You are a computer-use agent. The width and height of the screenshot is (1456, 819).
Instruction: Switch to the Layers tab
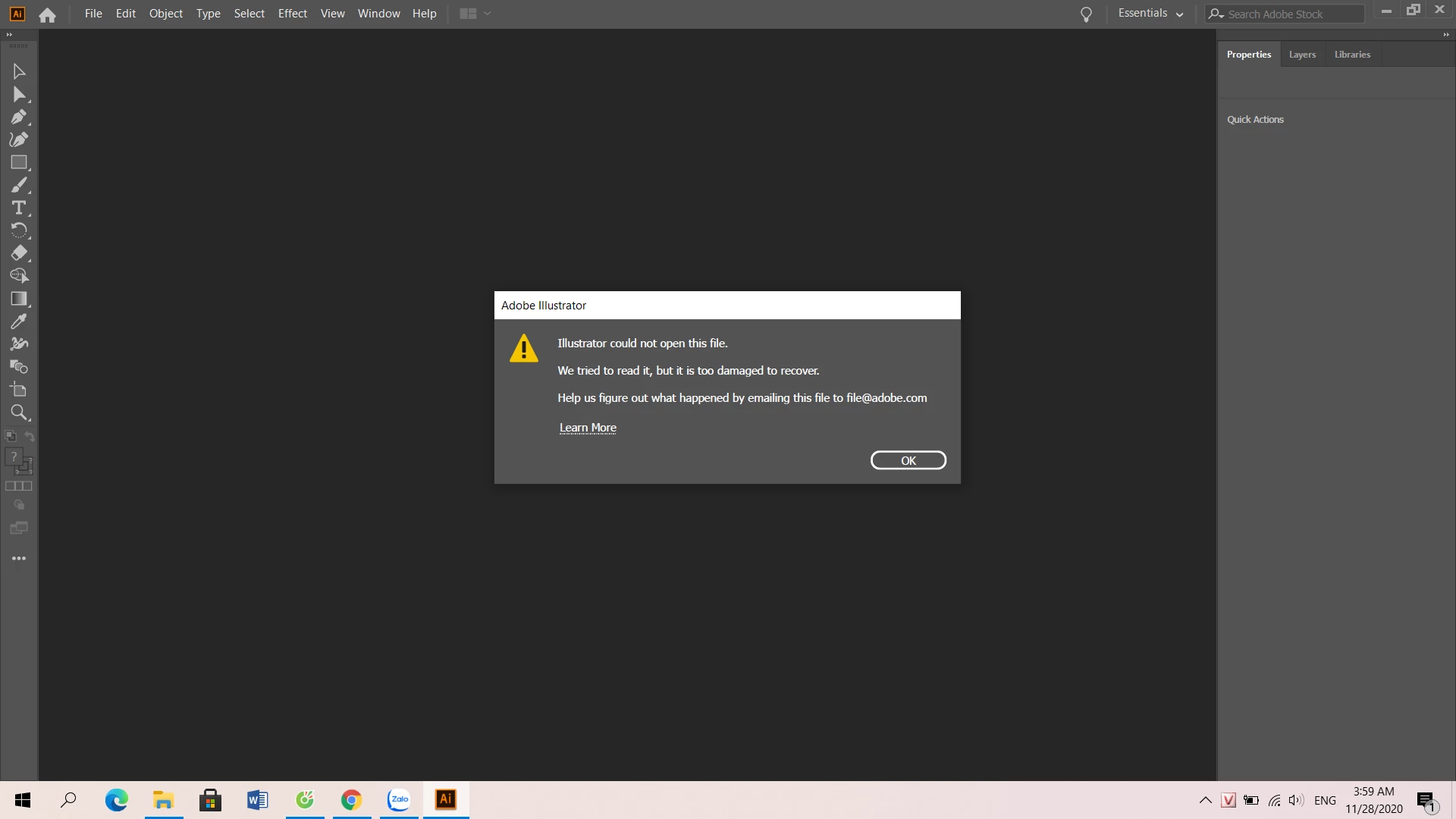click(1302, 55)
